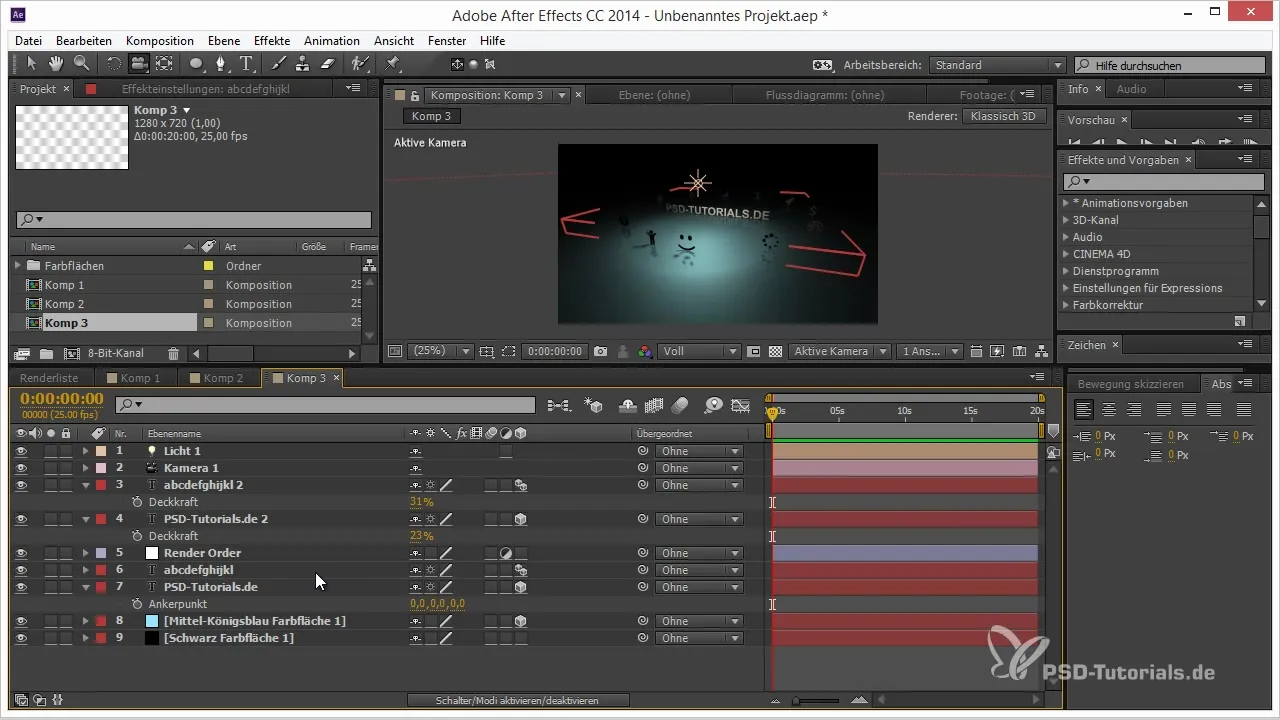Open parent dropdown for Kamera 1 layer
Image resolution: width=1280 pixels, height=720 pixels.
pyautogui.click(x=699, y=468)
